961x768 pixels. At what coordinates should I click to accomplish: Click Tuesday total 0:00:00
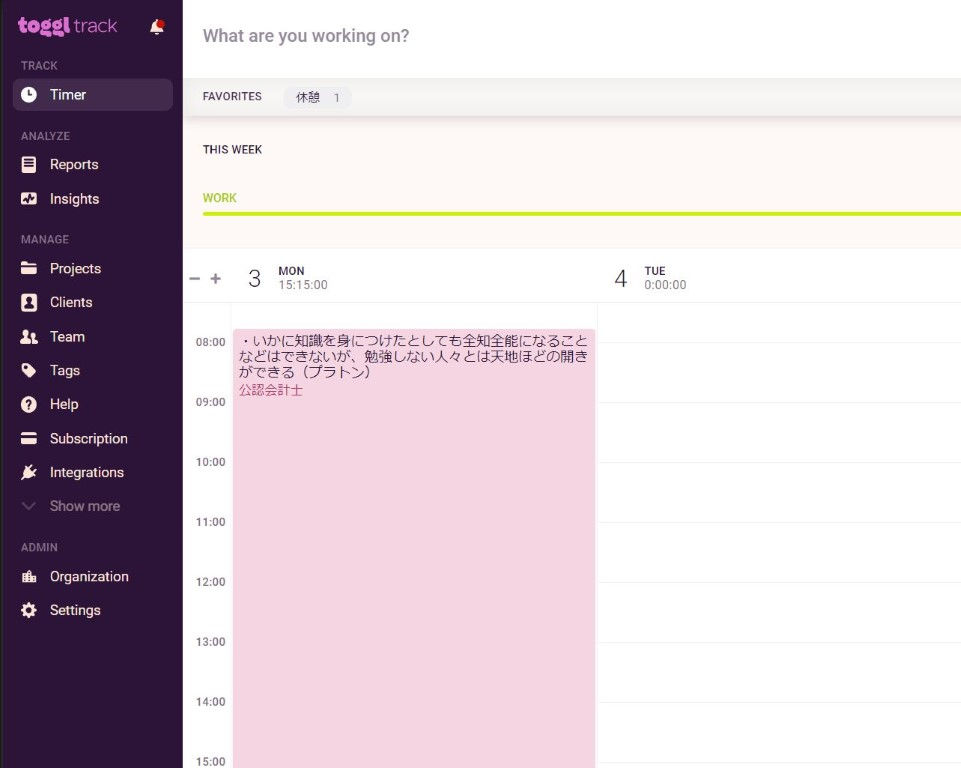tap(665, 285)
